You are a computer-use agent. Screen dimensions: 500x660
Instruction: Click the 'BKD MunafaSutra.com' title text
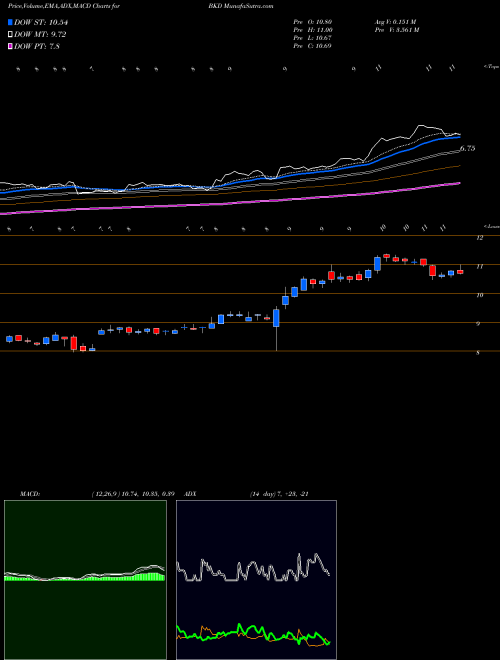click(240, 6)
